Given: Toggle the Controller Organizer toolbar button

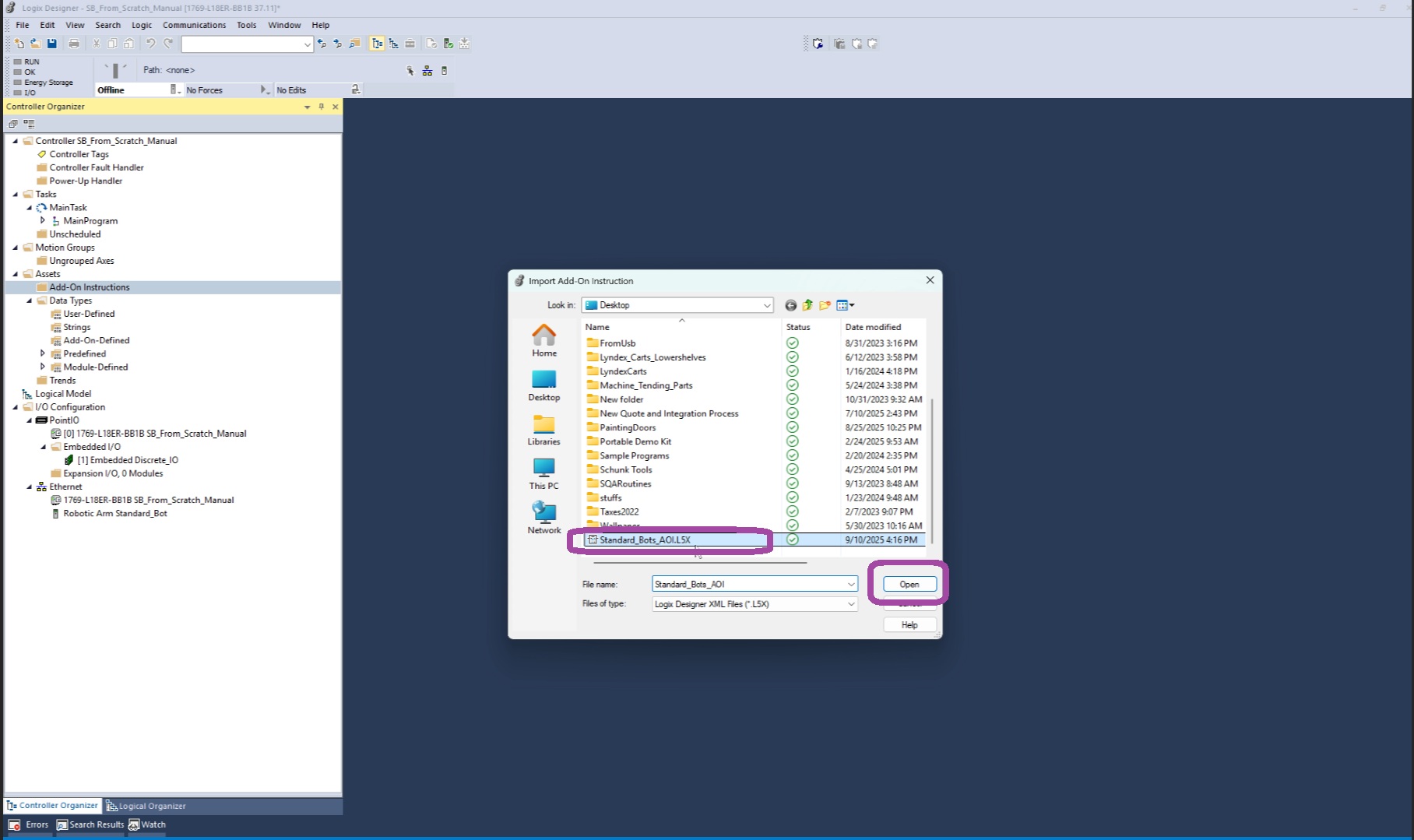Looking at the screenshot, I should (x=378, y=44).
